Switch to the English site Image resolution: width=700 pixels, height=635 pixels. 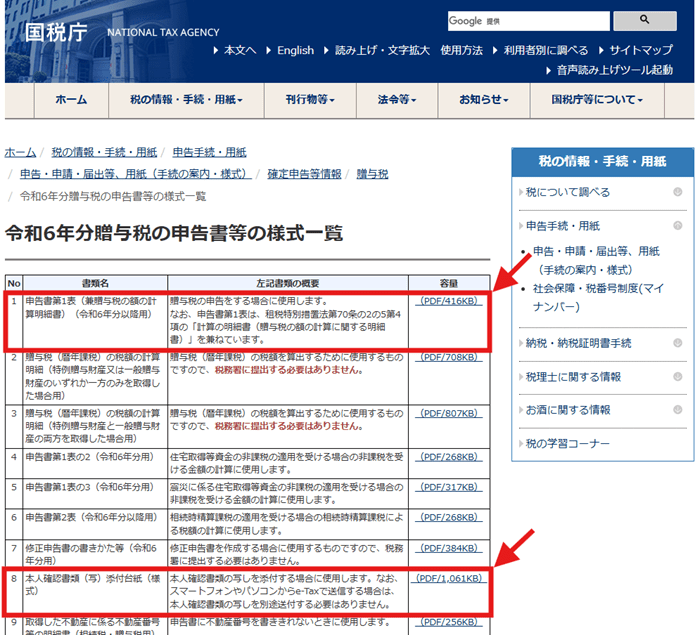295,50
